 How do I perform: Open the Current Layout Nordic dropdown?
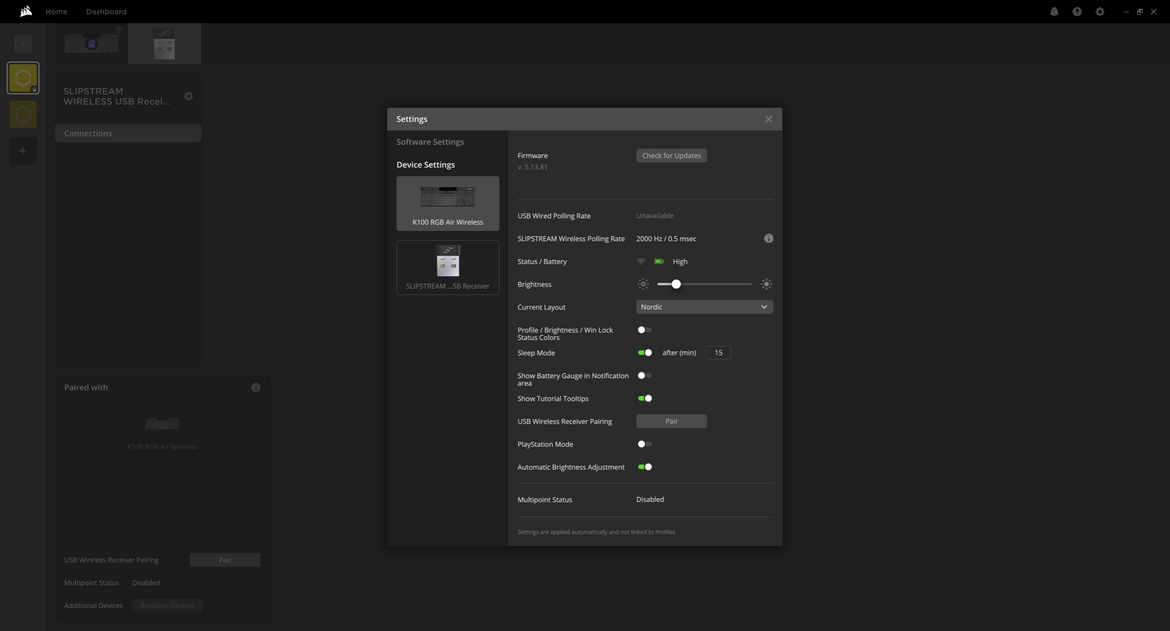pos(704,307)
